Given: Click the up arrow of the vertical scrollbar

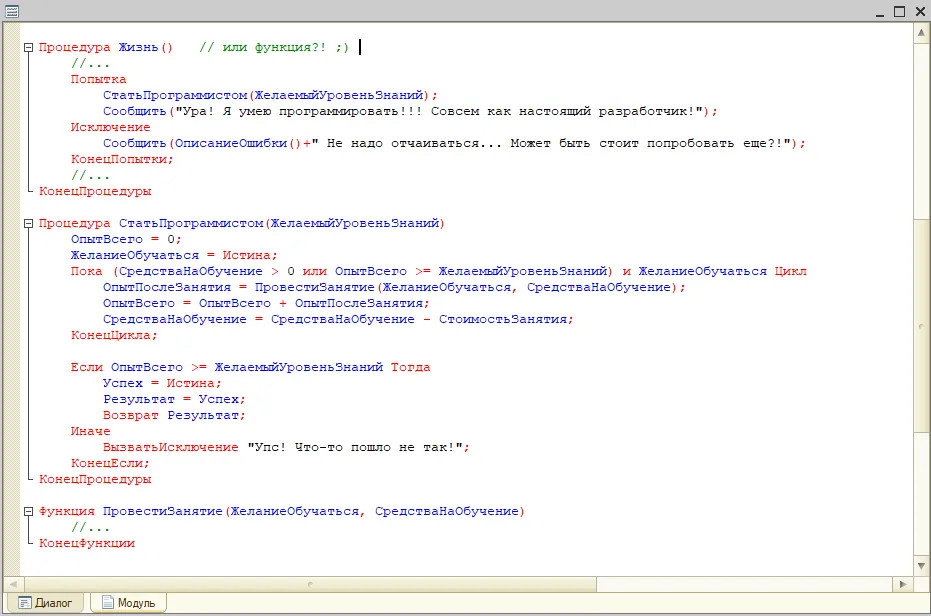Looking at the screenshot, I should click(921, 31).
